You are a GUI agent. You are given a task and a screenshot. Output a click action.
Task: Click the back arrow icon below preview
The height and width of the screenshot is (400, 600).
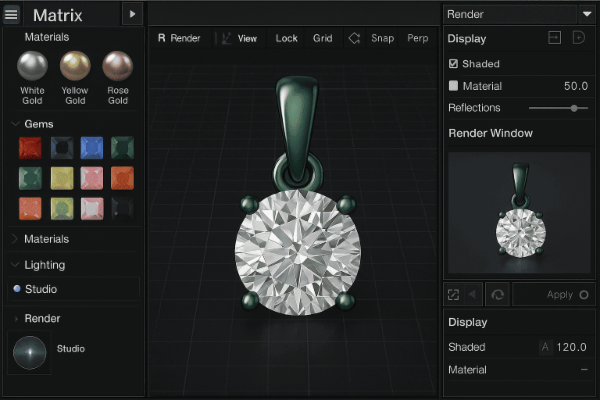click(473, 294)
